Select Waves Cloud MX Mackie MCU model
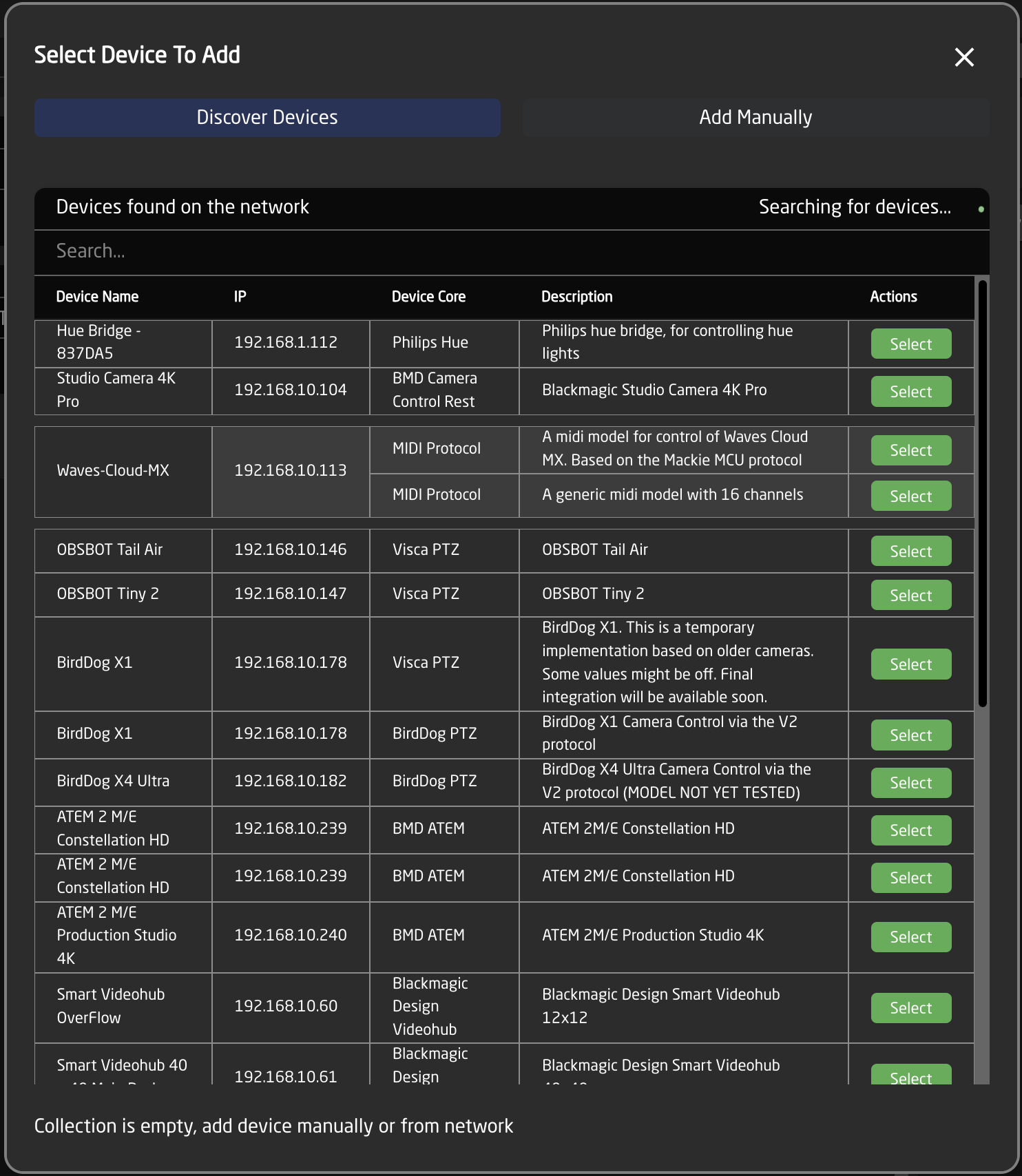Screen dimensions: 1022x1176 click(910, 450)
